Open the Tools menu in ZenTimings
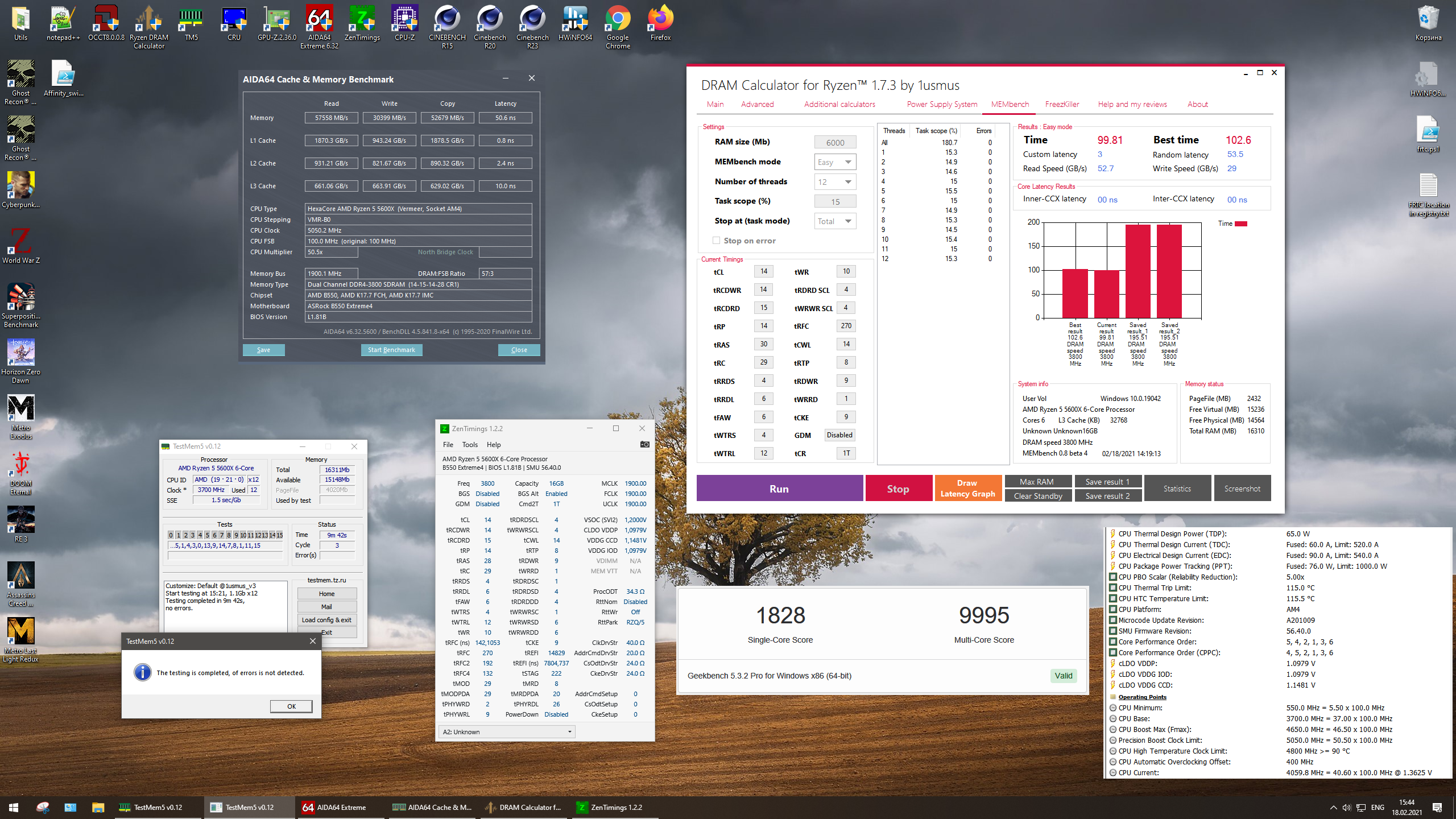 point(470,445)
